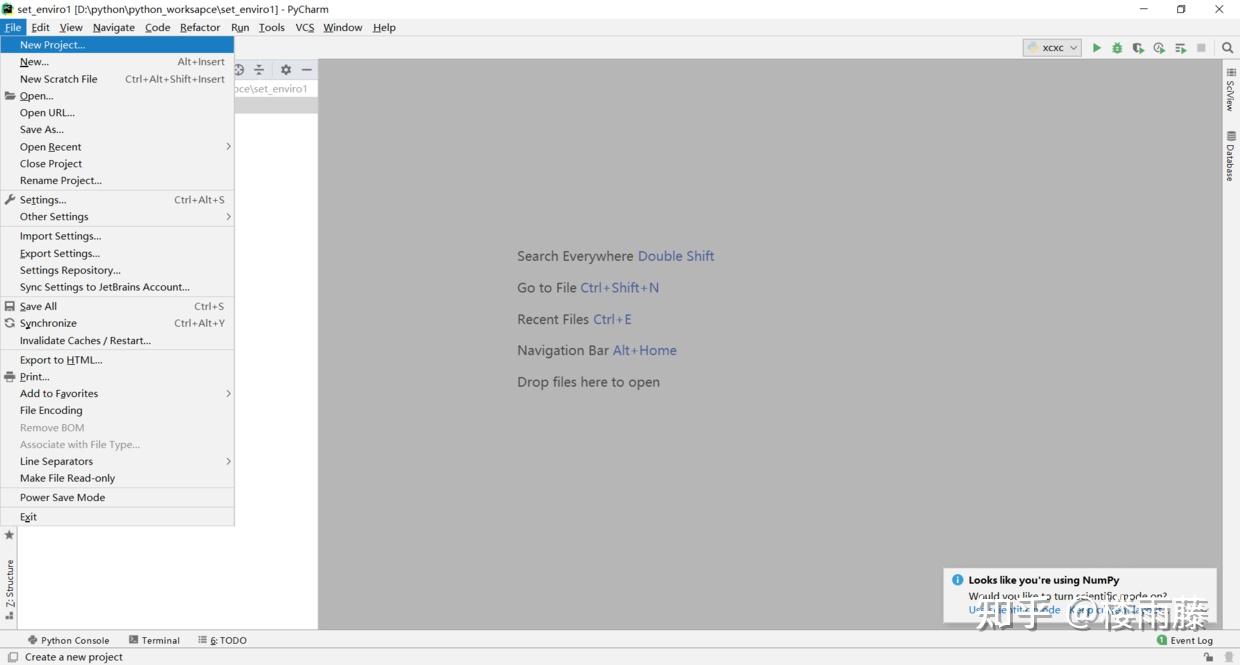Image resolution: width=1240 pixels, height=665 pixels.
Task: Open the Tools menu
Action: point(272,28)
